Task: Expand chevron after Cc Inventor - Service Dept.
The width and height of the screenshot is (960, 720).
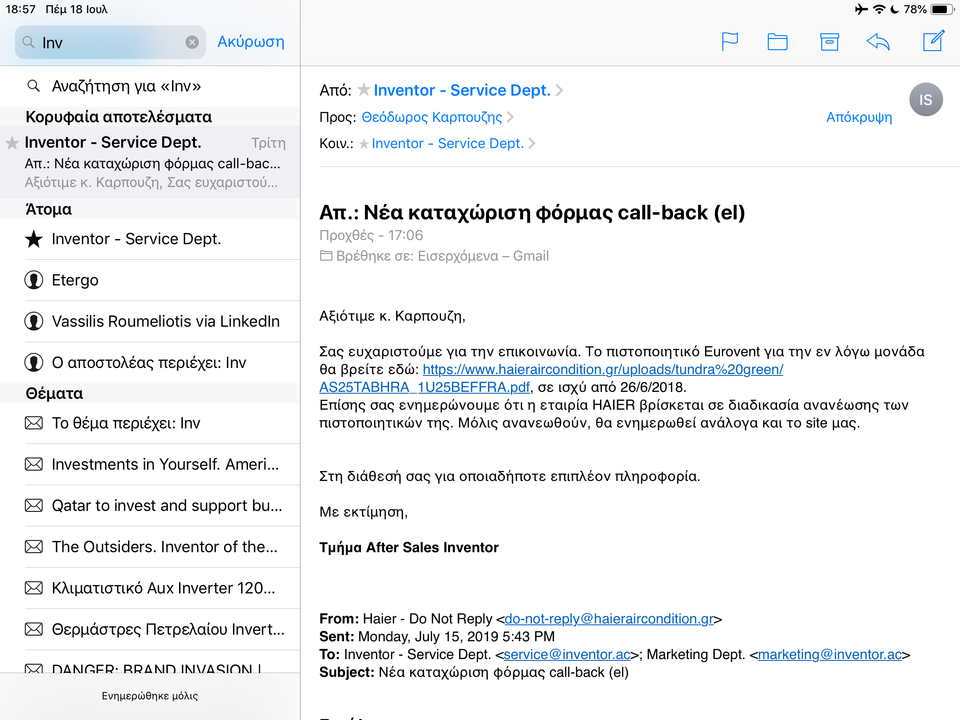Action: coord(531,143)
